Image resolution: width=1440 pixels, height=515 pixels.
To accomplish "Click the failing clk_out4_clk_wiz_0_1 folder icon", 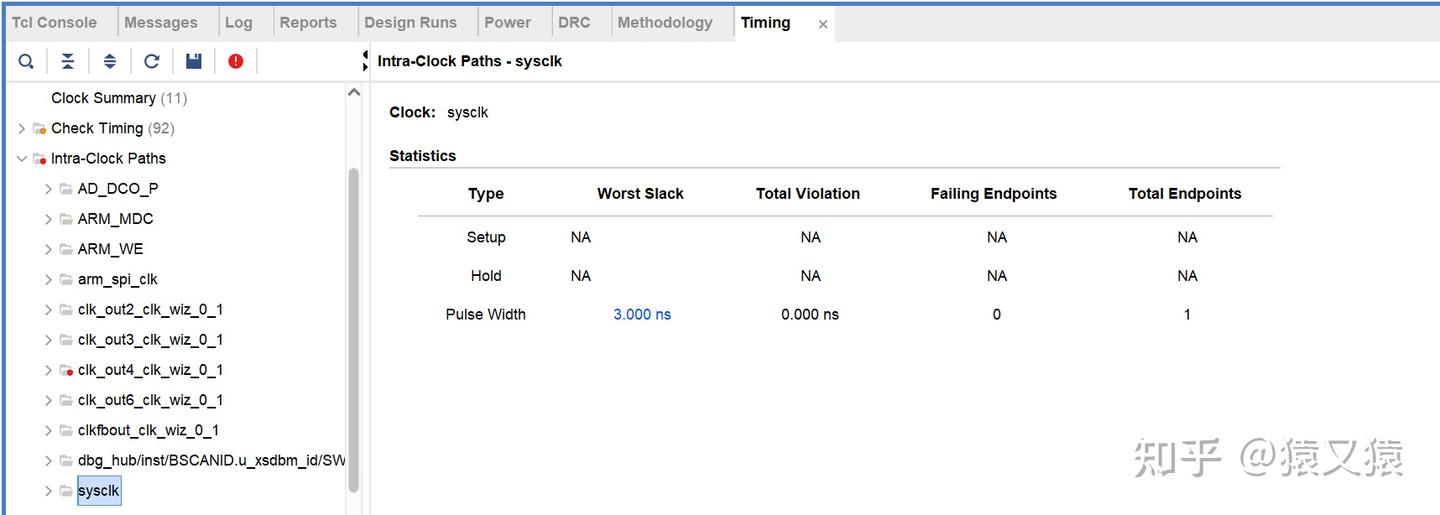I will [x=66, y=370].
